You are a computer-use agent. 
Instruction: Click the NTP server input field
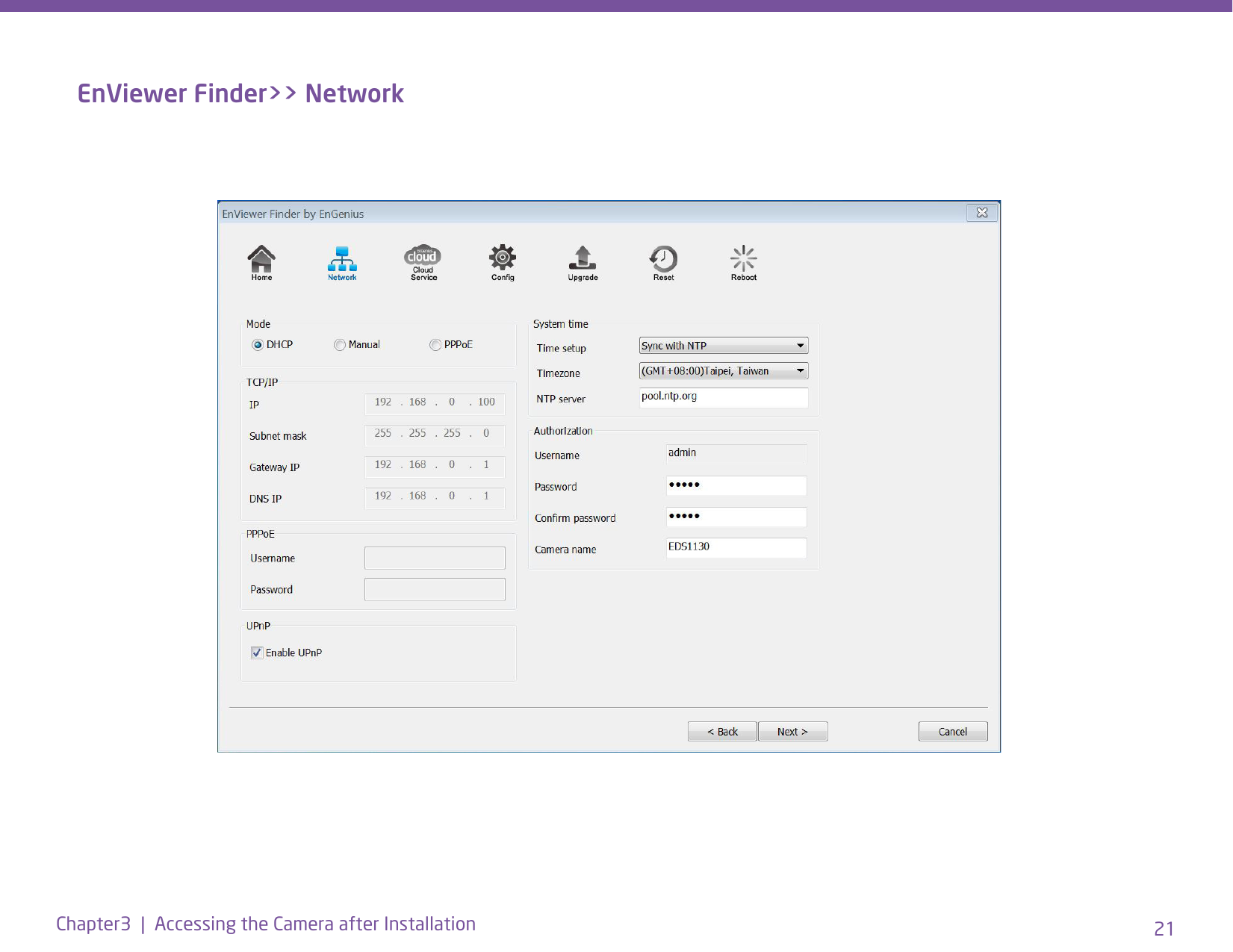(724, 397)
